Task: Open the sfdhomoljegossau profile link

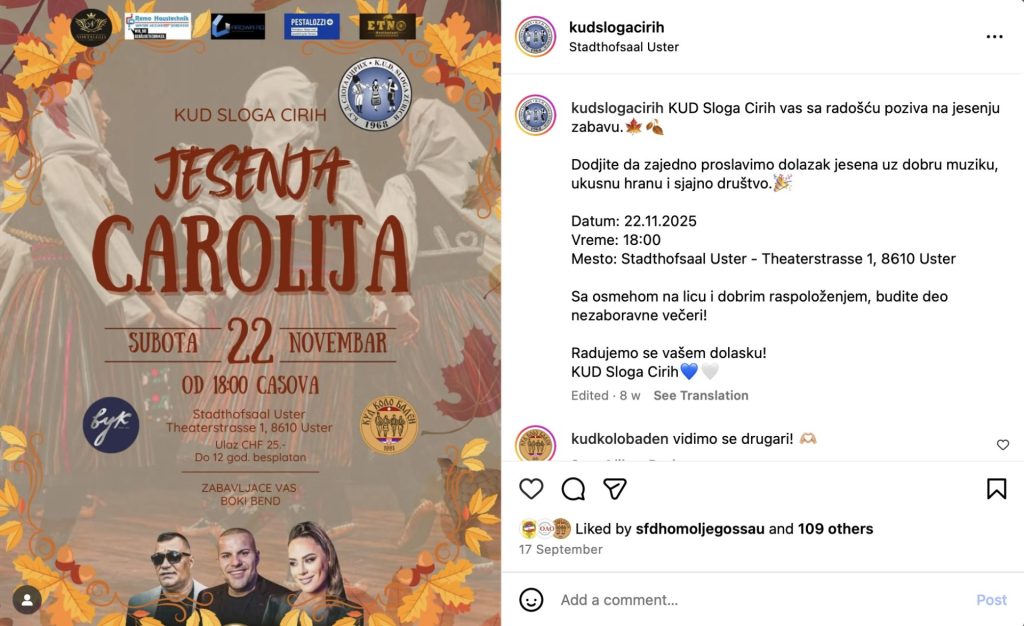Action: pos(699,529)
